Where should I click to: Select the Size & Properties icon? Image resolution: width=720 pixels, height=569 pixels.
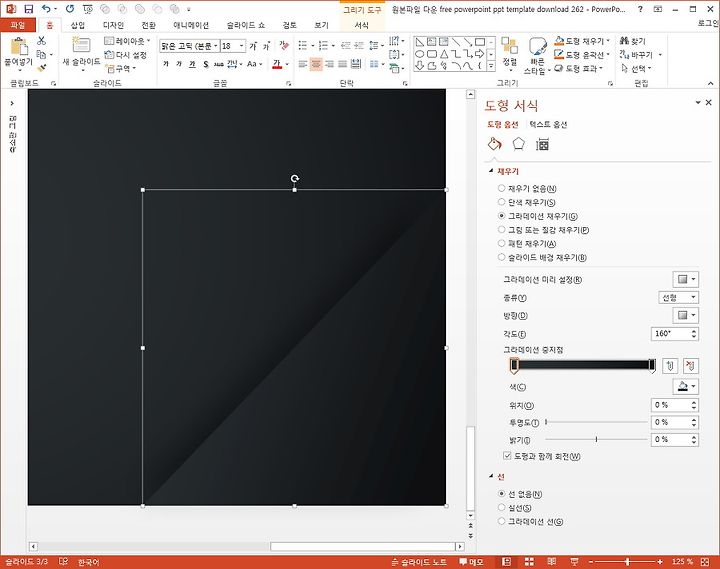(542, 144)
